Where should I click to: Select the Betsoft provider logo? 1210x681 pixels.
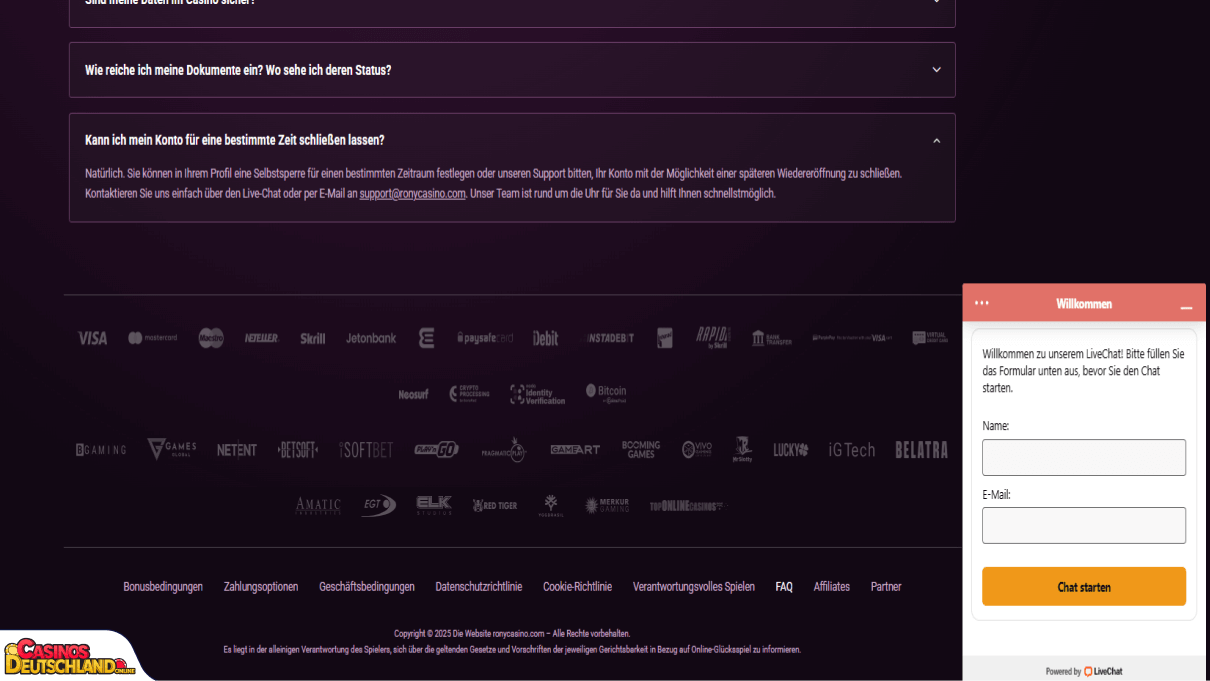(298, 450)
